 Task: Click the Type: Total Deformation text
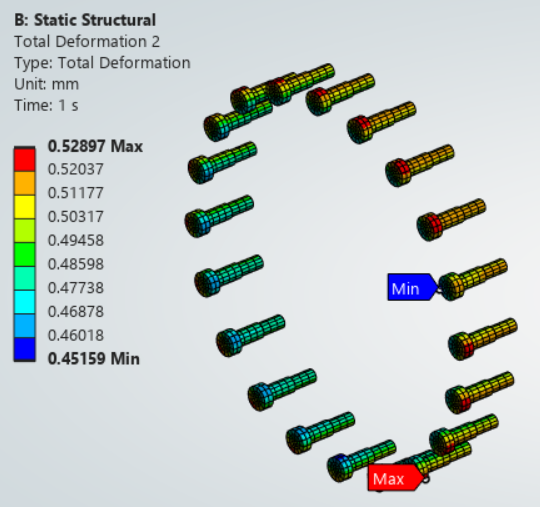[102, 63]
